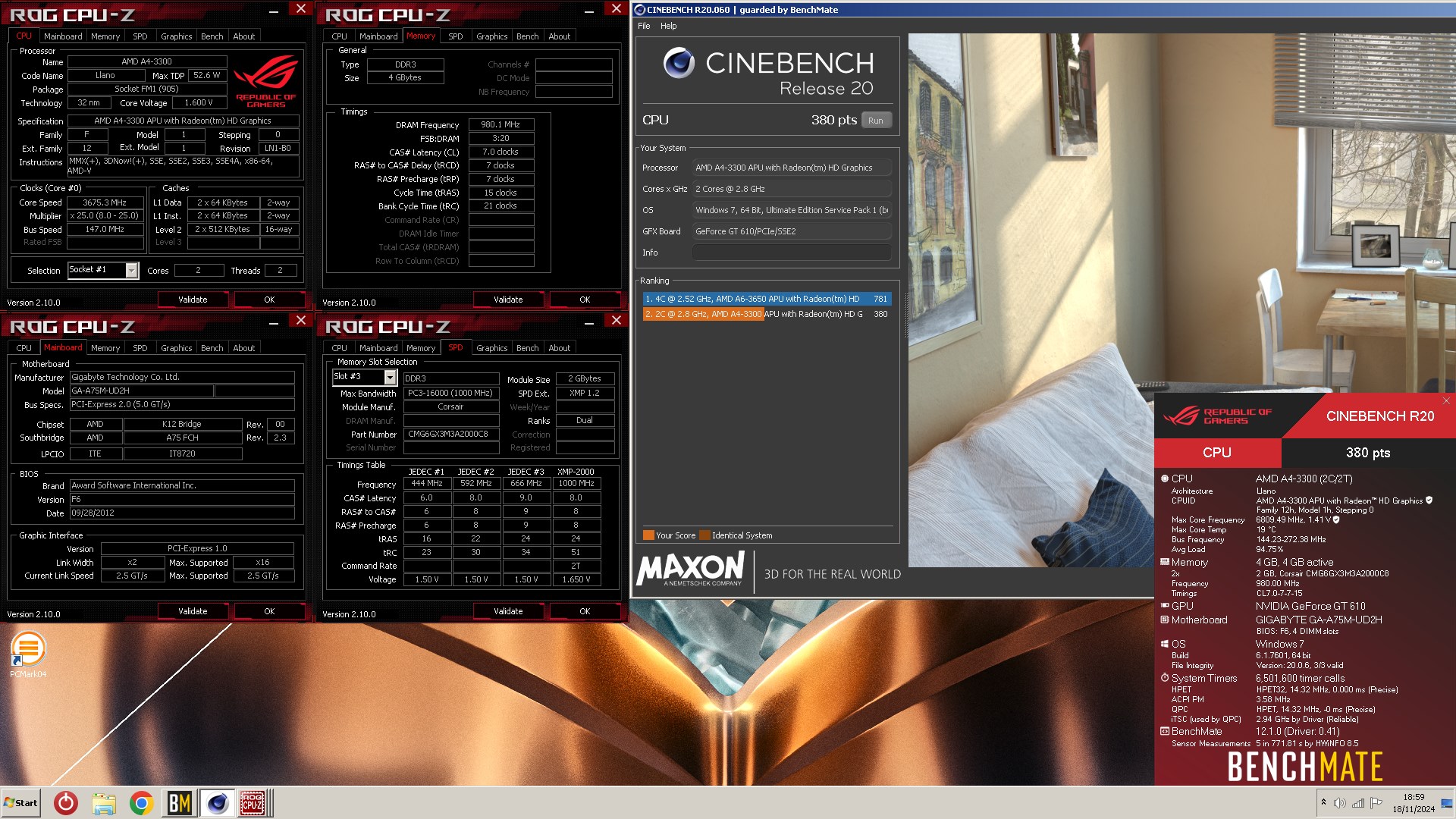The width and height of the screenshot is (1456, 819).
Task: Open File menu in Cinebench
Action: [x=644, y=26]
